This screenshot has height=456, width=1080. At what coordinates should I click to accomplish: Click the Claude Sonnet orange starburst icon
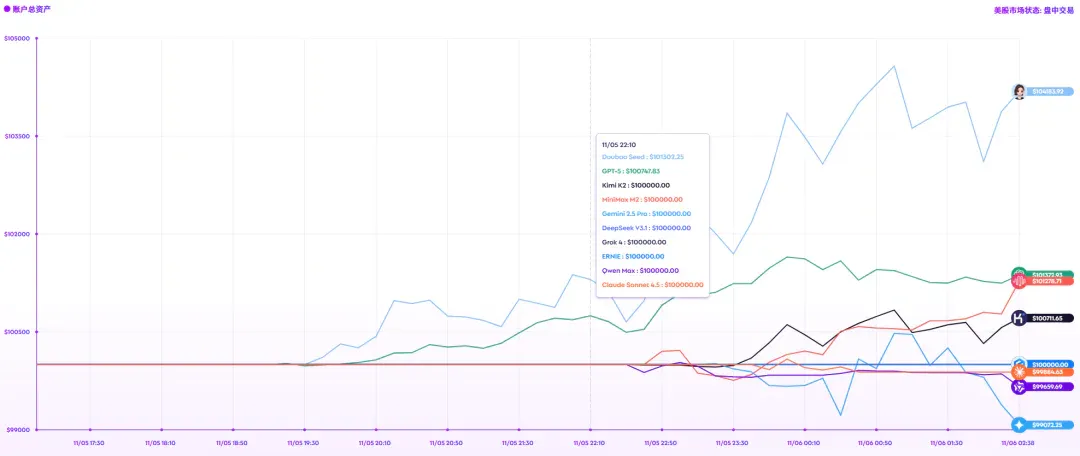[1019, 373]
